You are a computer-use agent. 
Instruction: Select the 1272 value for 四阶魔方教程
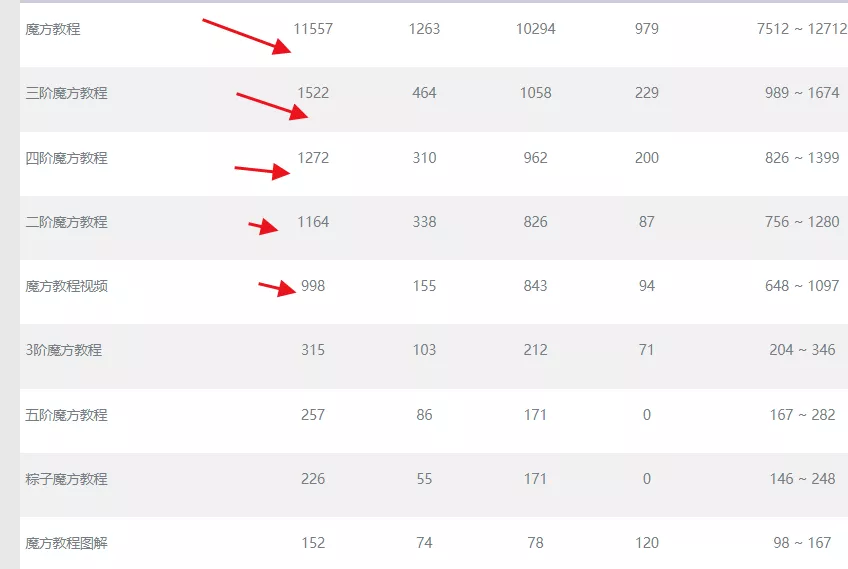click(x=313, y=158)
